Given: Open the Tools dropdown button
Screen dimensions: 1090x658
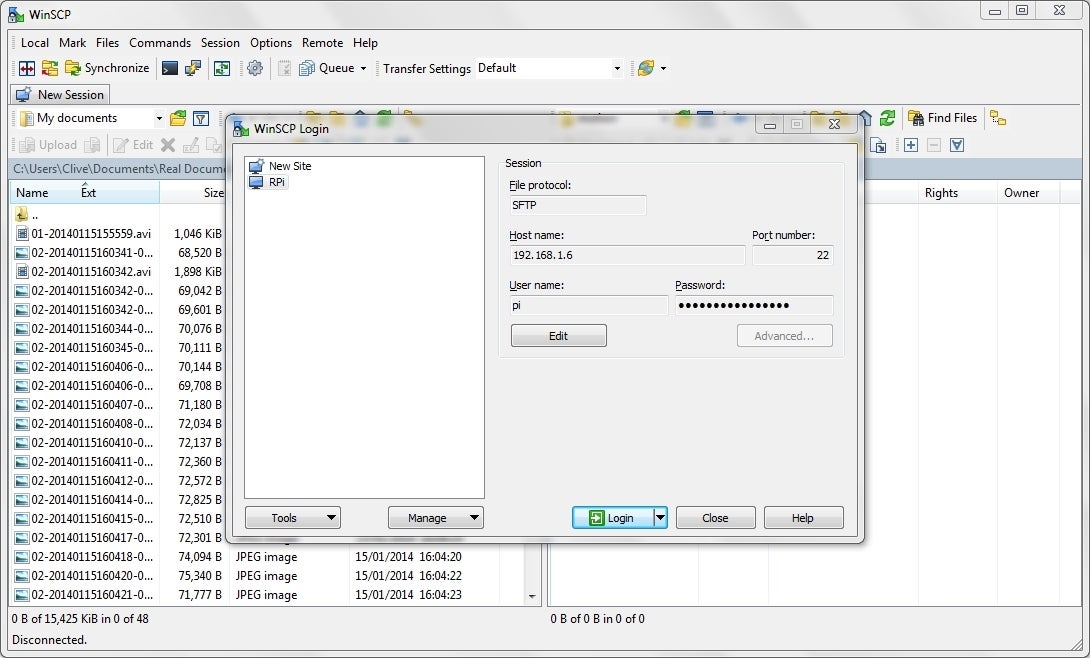Looking at the screenshot, I should point(293,518).
